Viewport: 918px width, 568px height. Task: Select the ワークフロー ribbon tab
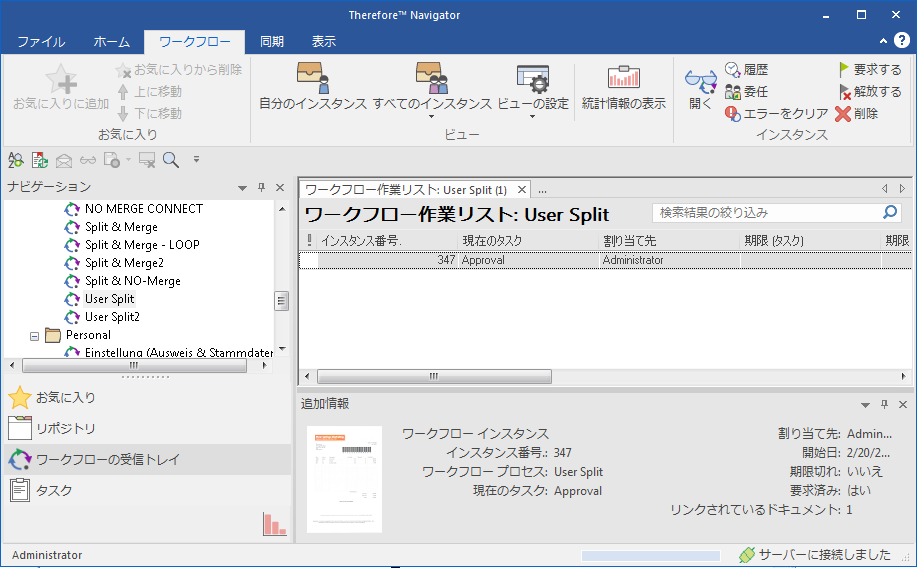click(194, 42)
